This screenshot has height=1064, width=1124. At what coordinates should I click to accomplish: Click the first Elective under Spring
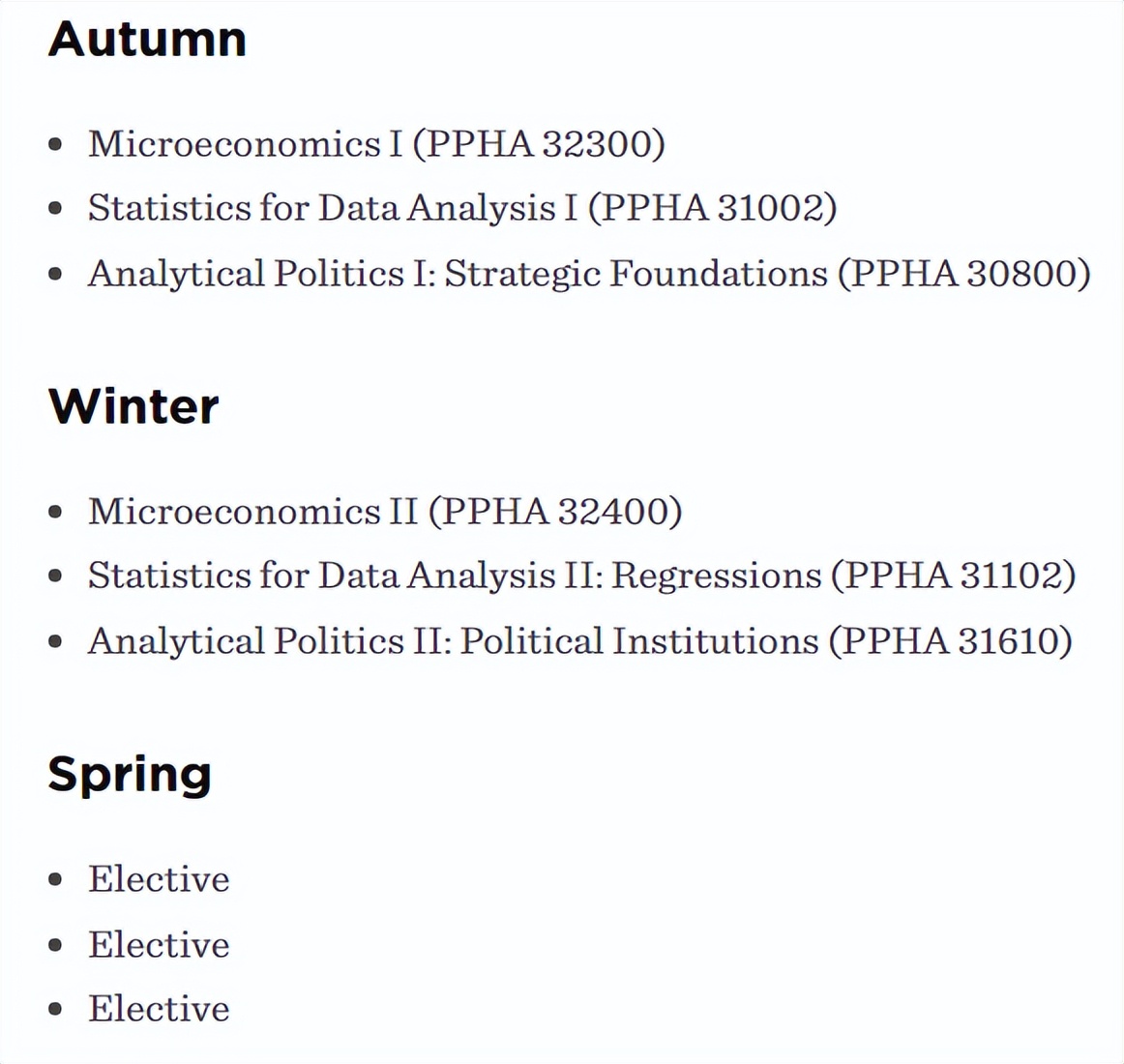click(160, 879)
